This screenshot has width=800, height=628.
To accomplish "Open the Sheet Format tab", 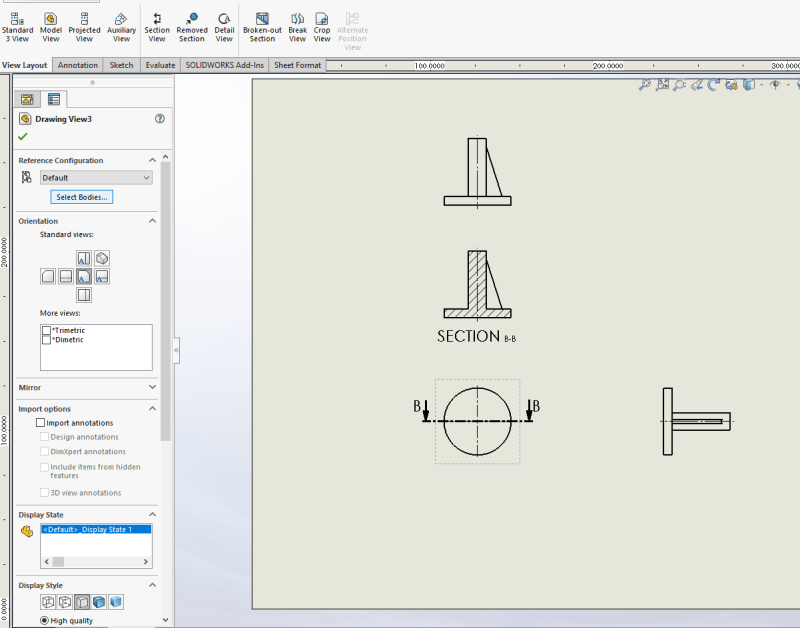I will click(297, 65).
